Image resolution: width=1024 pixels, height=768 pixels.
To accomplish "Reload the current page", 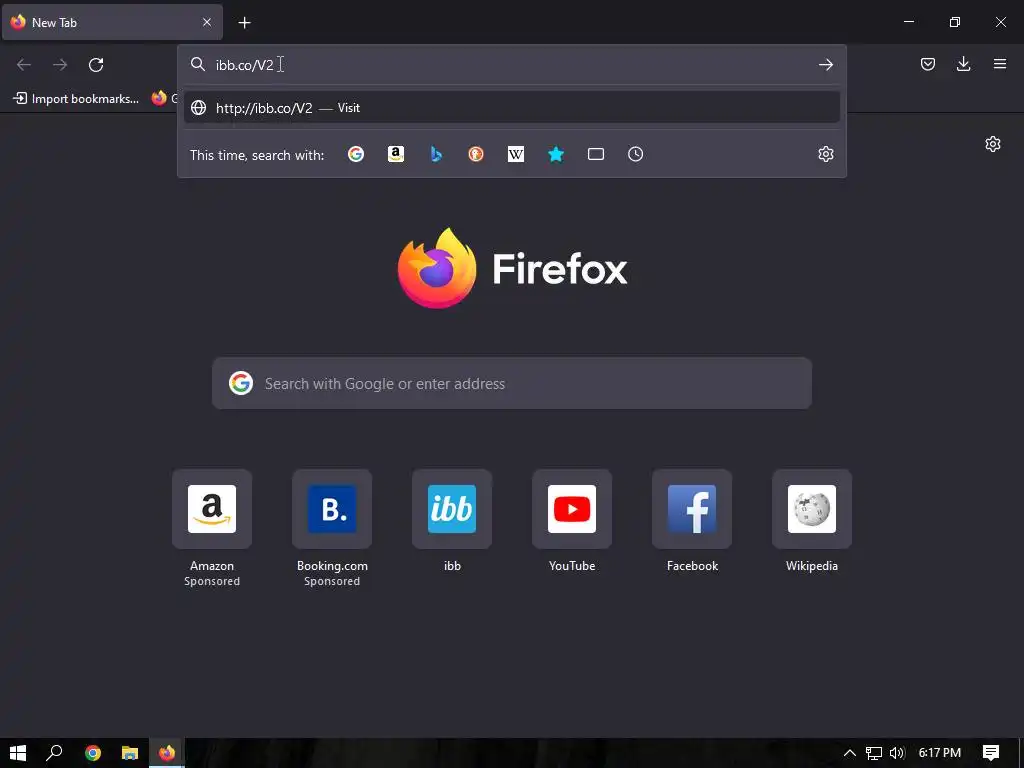I will click(x=96, y=65).
